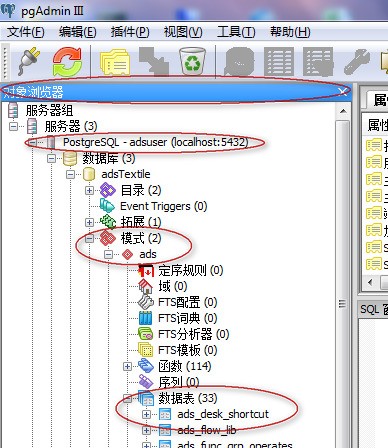Viewport: 388px width, 448px height.
Task: Click the view data grid icon
Action: (279, 62)
